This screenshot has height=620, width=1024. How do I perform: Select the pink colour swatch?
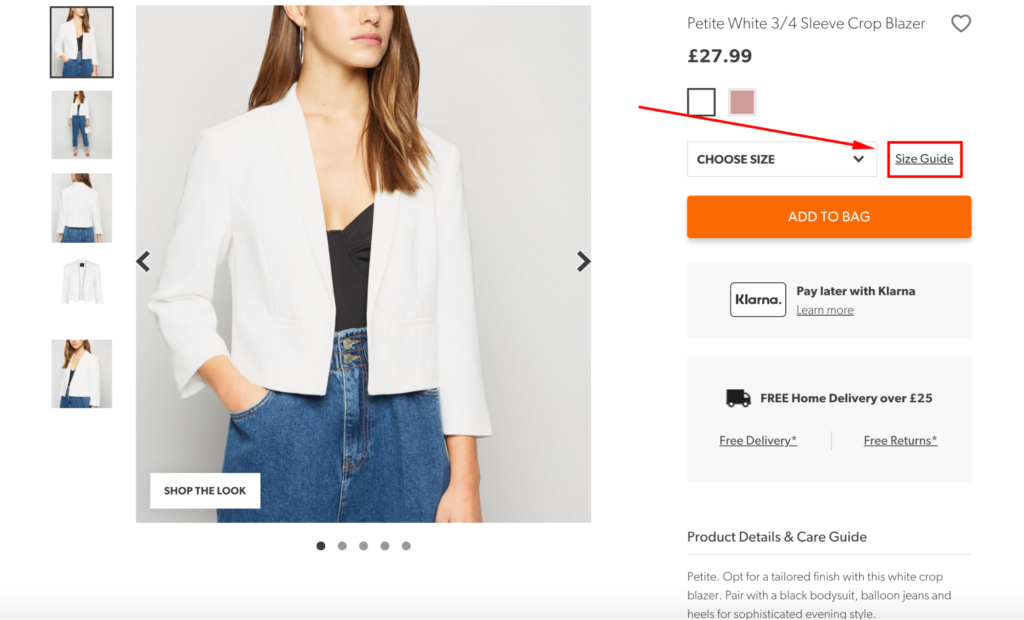742,103
